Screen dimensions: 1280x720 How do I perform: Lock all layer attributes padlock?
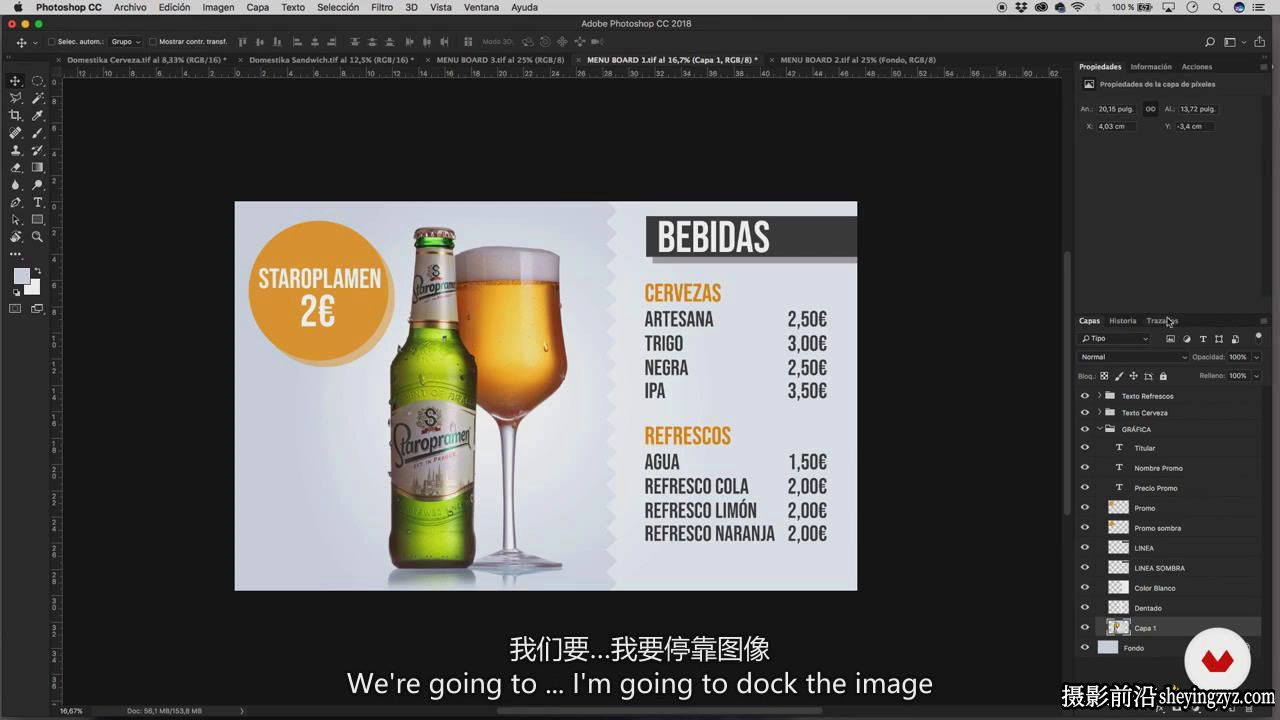[1163, 376]
